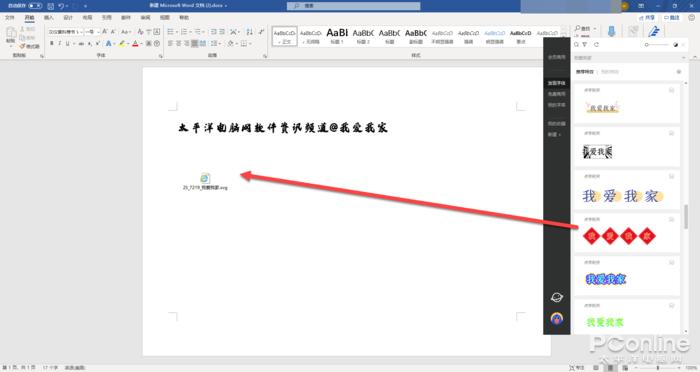Increase font size with grow-font button
This screenshot has width=700, height=372.
click(x=104, y=32)
